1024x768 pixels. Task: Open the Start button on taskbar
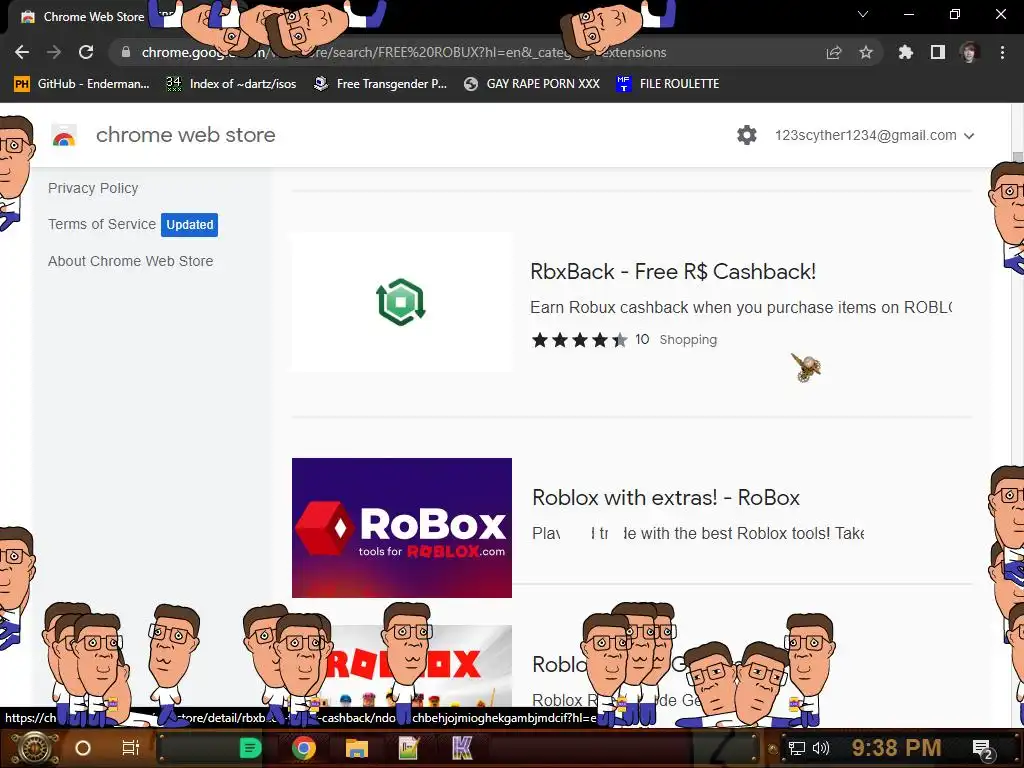(34, 748)
